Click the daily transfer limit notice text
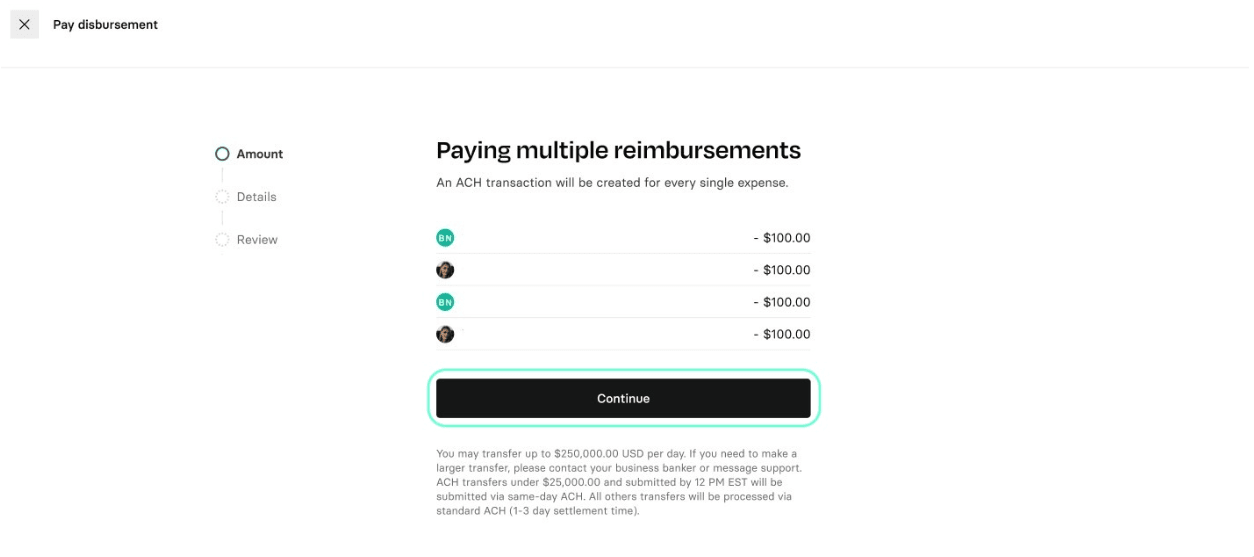 coord(618,482)
